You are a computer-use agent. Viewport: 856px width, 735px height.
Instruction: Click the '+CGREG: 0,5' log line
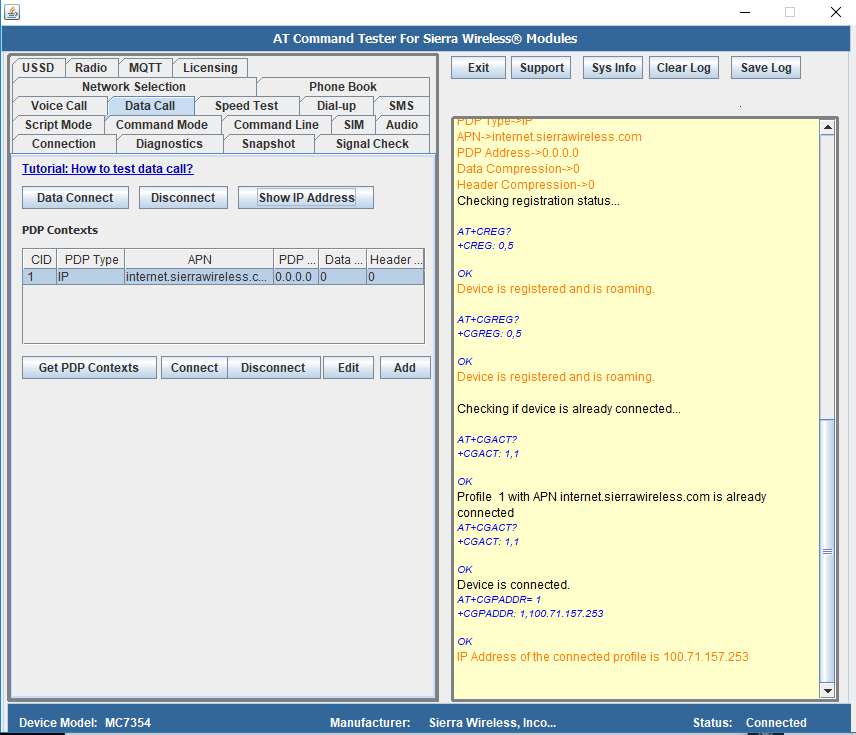point(489,334)
